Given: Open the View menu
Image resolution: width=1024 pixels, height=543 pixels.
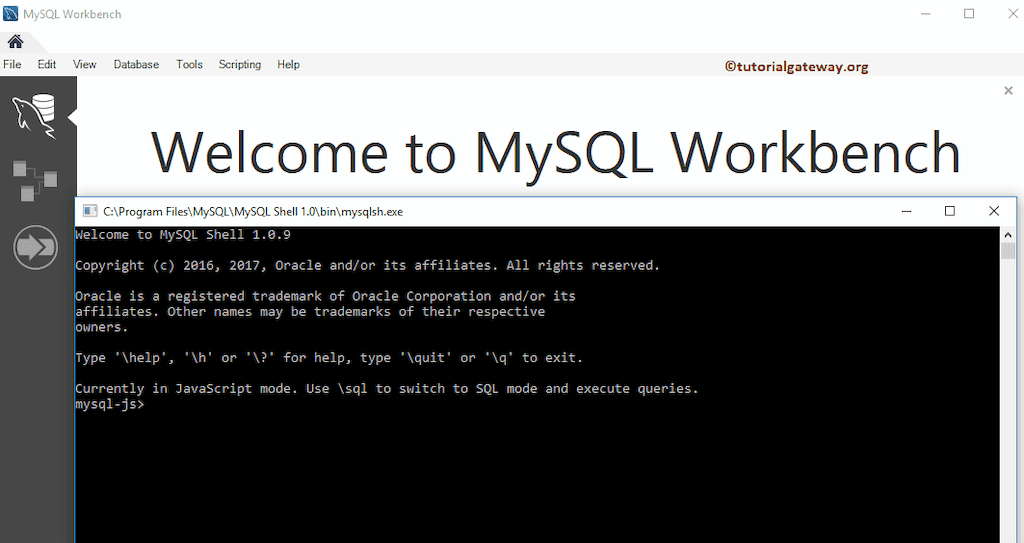Looking at the screenshot, I should (84, 64).
